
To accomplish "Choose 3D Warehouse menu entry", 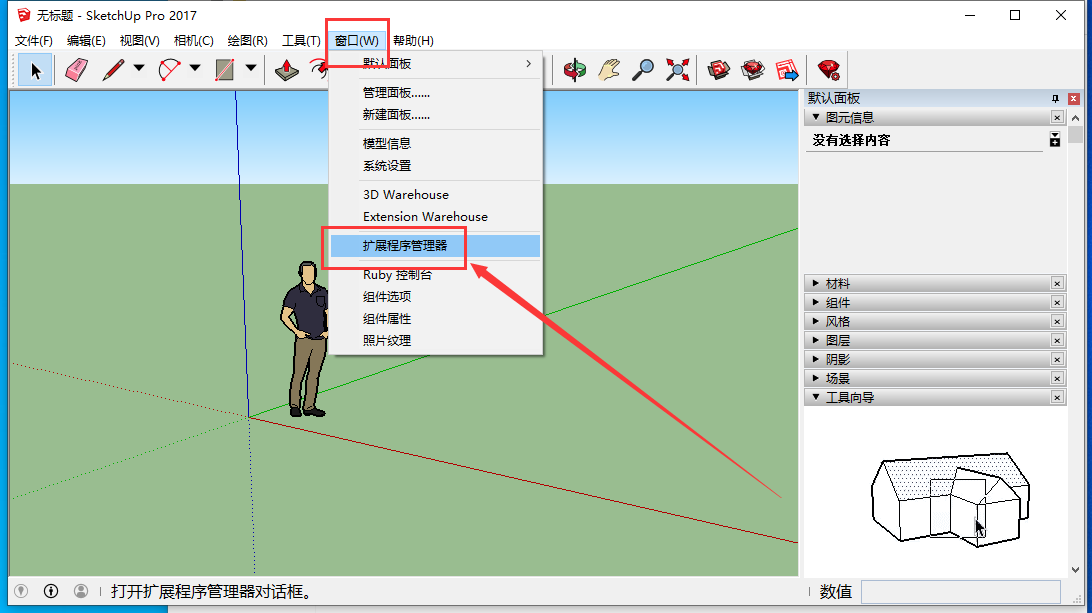I will pos(435,195).
